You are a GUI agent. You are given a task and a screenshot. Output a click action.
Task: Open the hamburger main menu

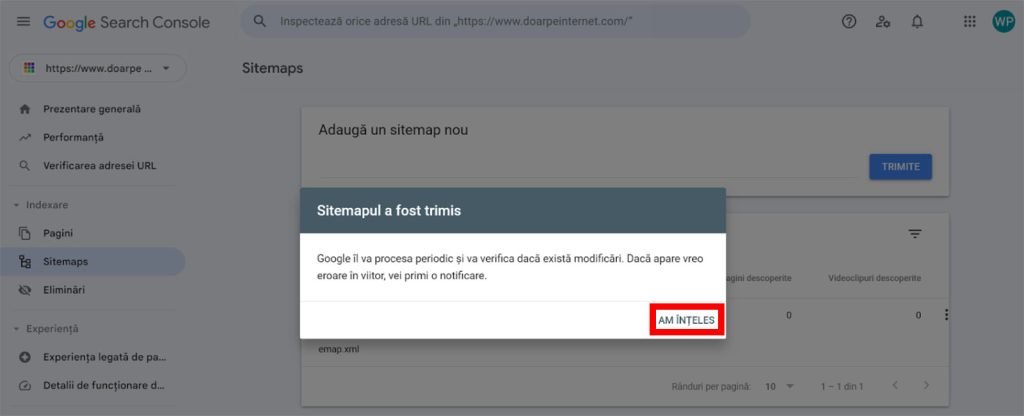point(23,22)
